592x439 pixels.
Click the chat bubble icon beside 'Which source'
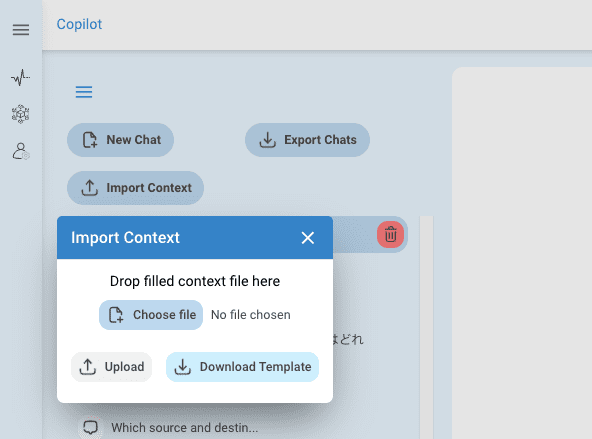click(90, 428)
